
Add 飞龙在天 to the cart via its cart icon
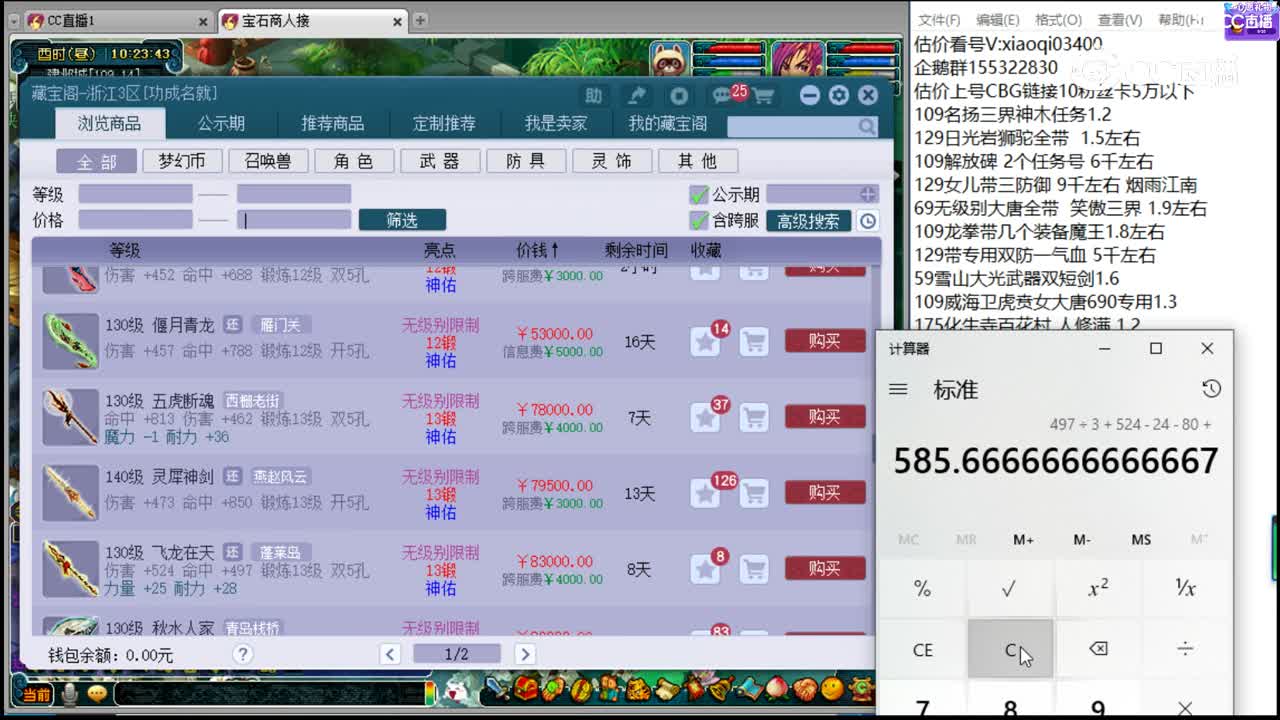[754, 569]
